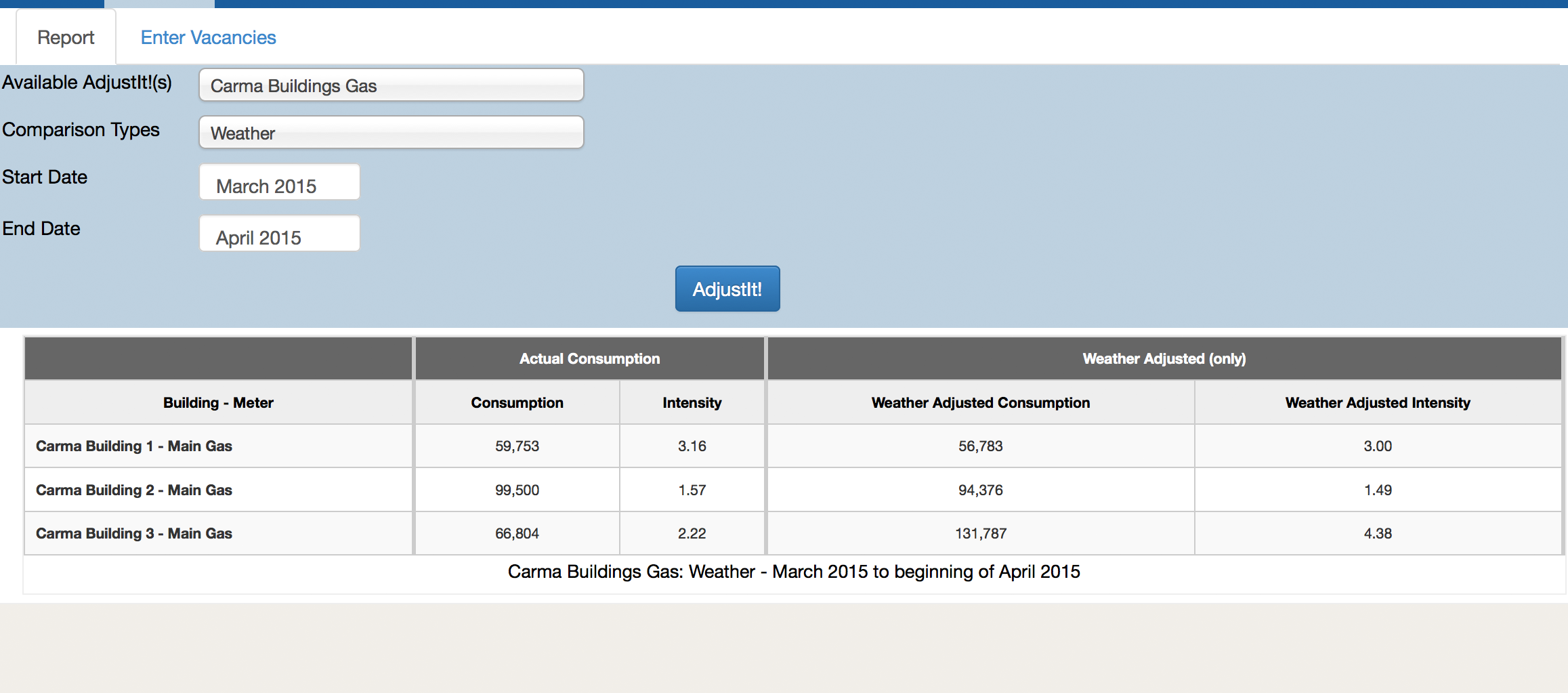Image resolution: width=1568 pixels, height=693 pixels.
Task: Expand the Comparison Types dropdown
Action: (x=391, y=133)
